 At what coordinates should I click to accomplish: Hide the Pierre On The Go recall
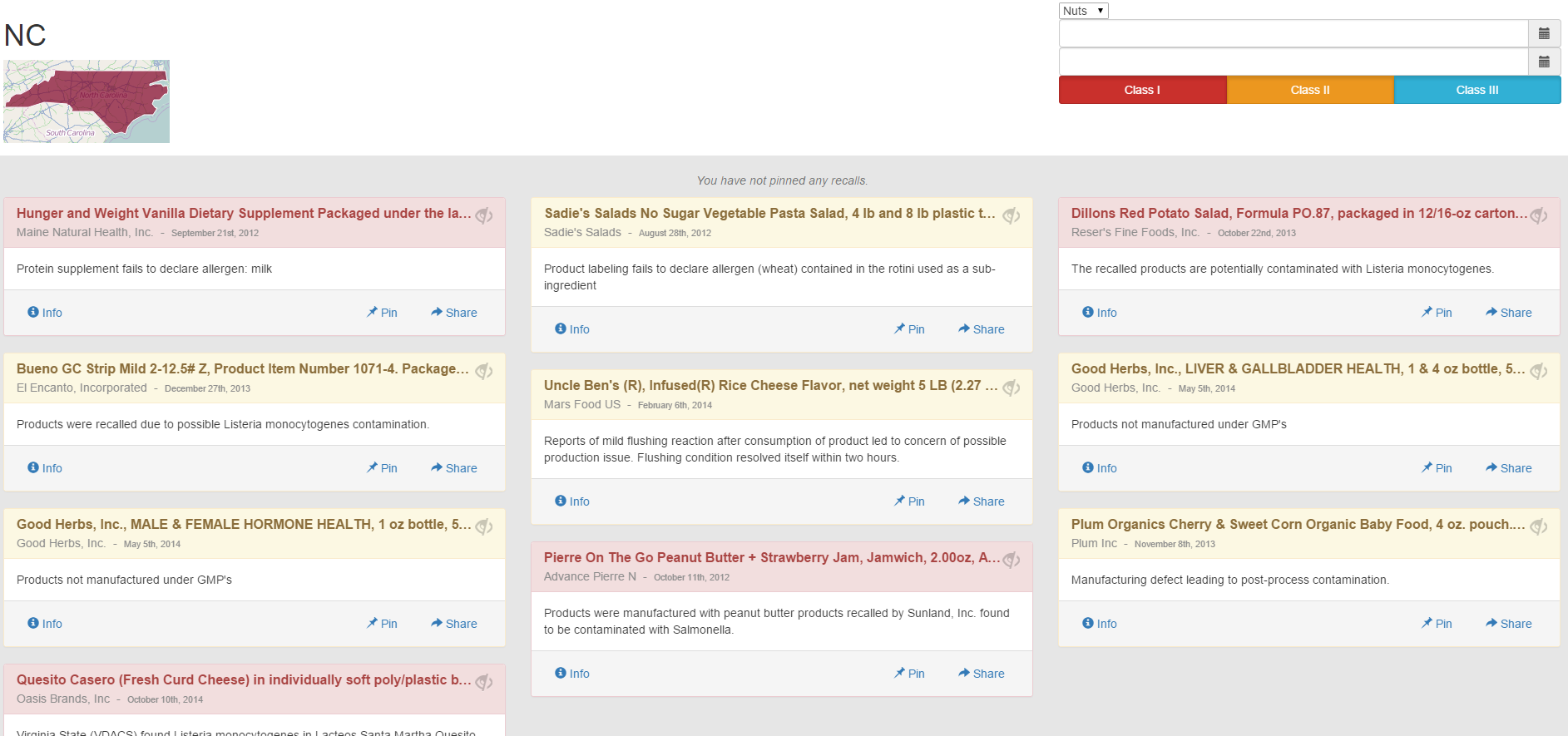[x=1012, y=560]
